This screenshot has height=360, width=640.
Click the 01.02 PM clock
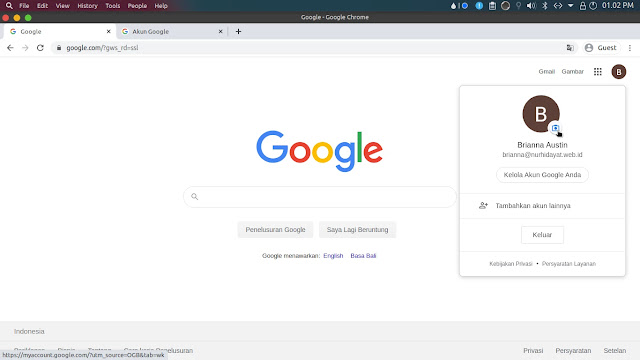[x=618, y=6]
